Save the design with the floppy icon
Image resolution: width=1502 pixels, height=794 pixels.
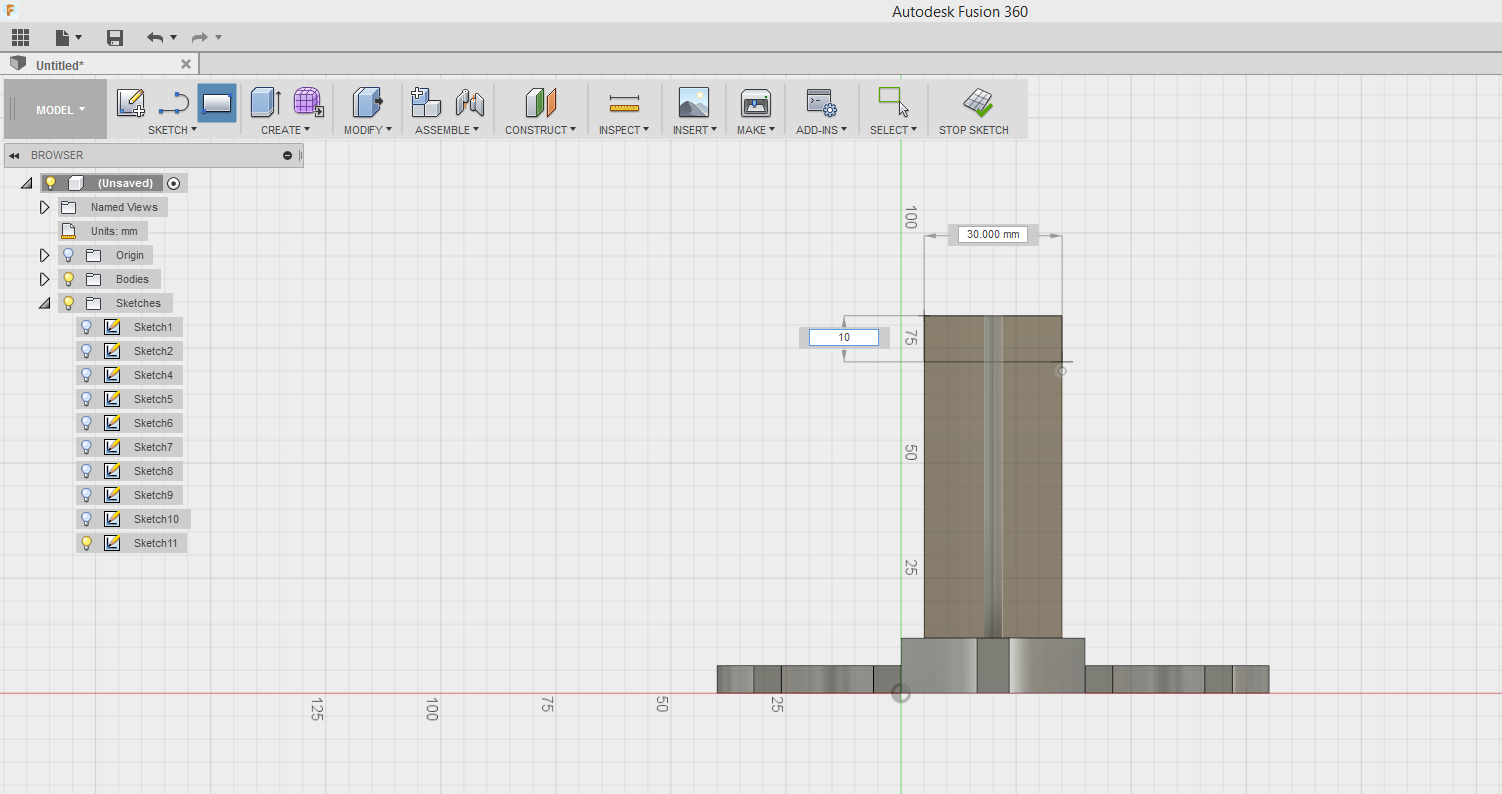(115, 37)
